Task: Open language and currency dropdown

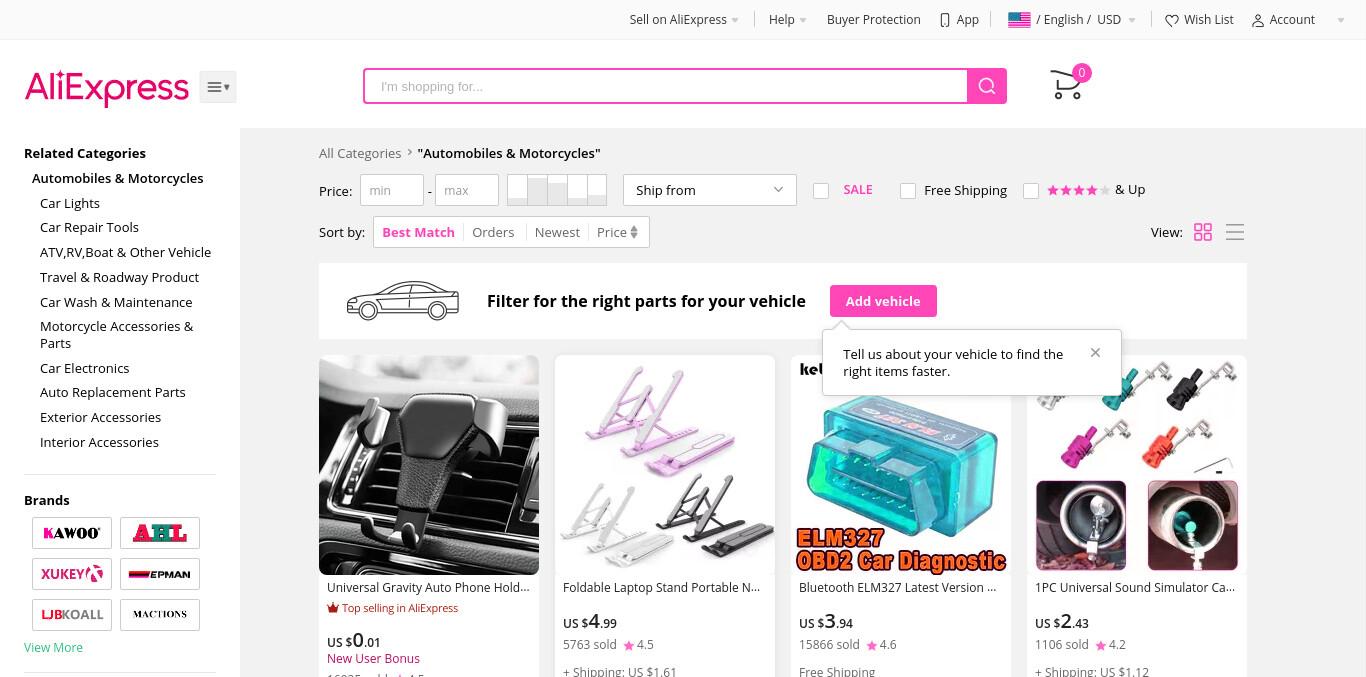Action: pos(1072,20)
